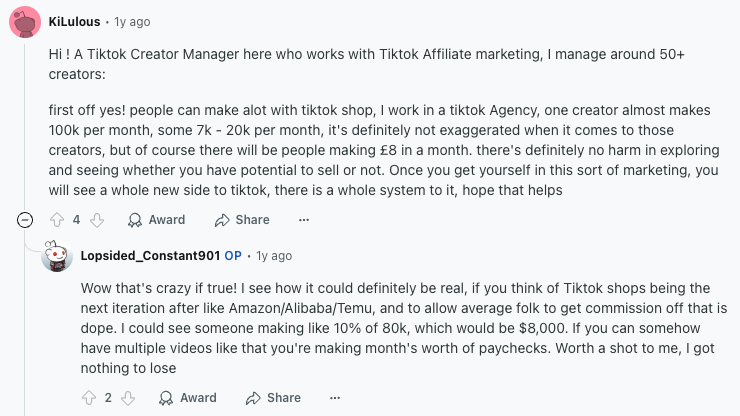Screen dimensions: 740x416
Task: Click KiLulous's pink avatar
Action: pyautogui.click(x=25, y=21)
